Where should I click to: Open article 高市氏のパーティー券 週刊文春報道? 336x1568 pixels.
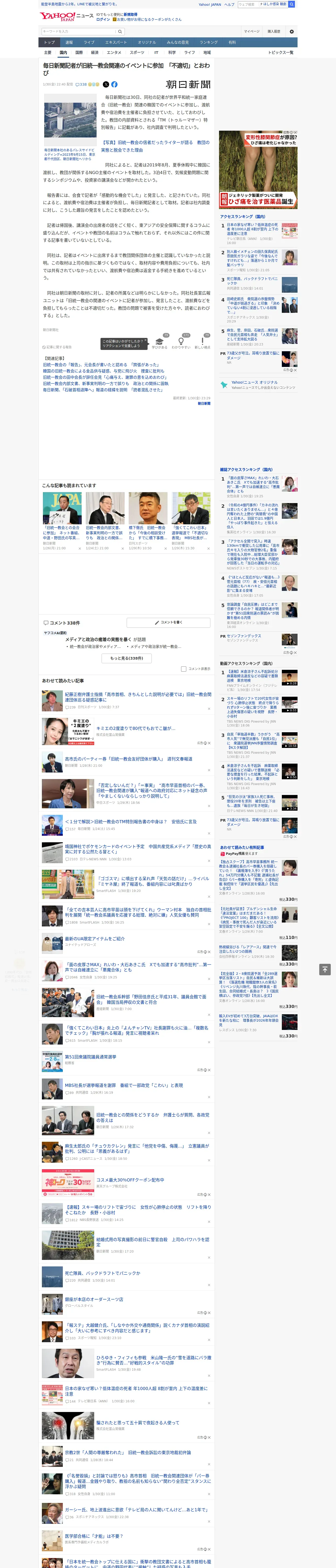129,759
